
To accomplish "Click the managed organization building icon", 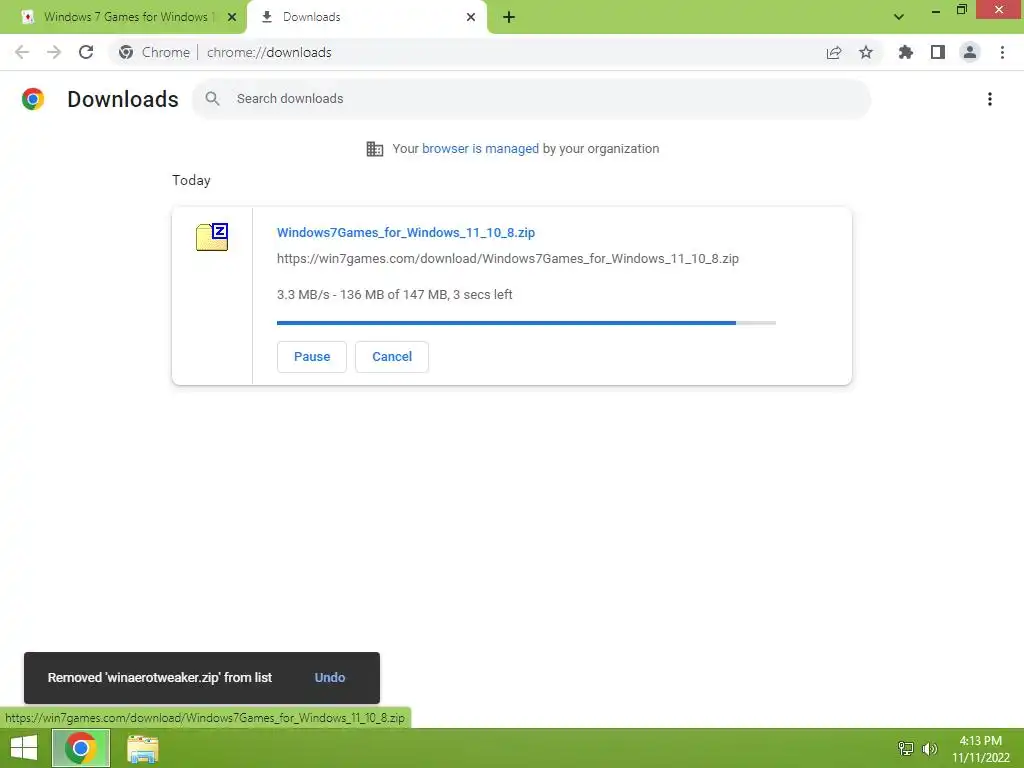I will (374, 149).
